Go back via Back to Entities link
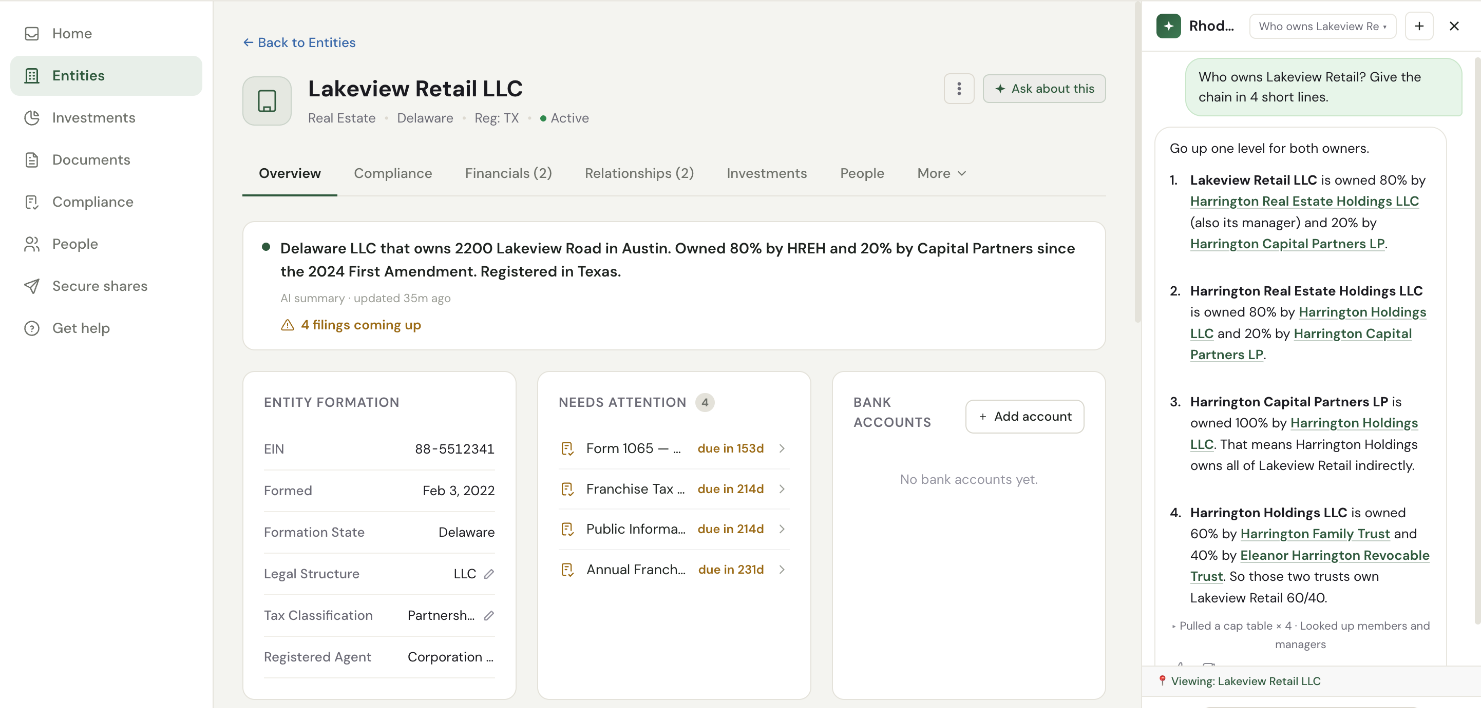Viewport: 1481px width, 708px height. coord(299,42)
